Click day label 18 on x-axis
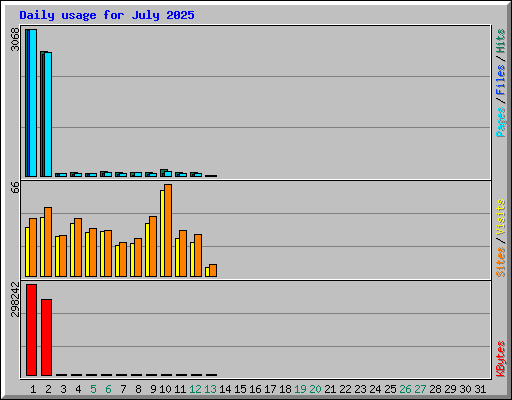Image resolution: width=512 pixels, height=400 pixels. point(285,389)
